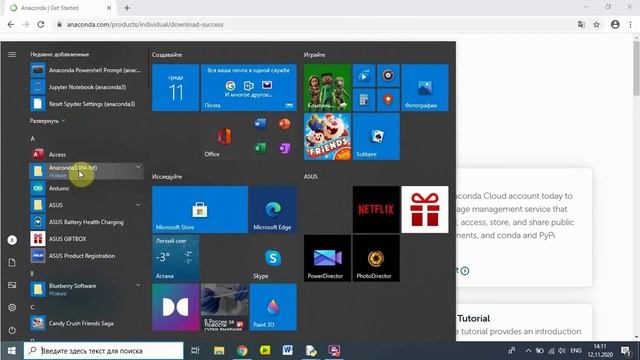Expand the Anaconda3 (64-bit) folder
Screen dimensions: 640x360
pos(87,171)
